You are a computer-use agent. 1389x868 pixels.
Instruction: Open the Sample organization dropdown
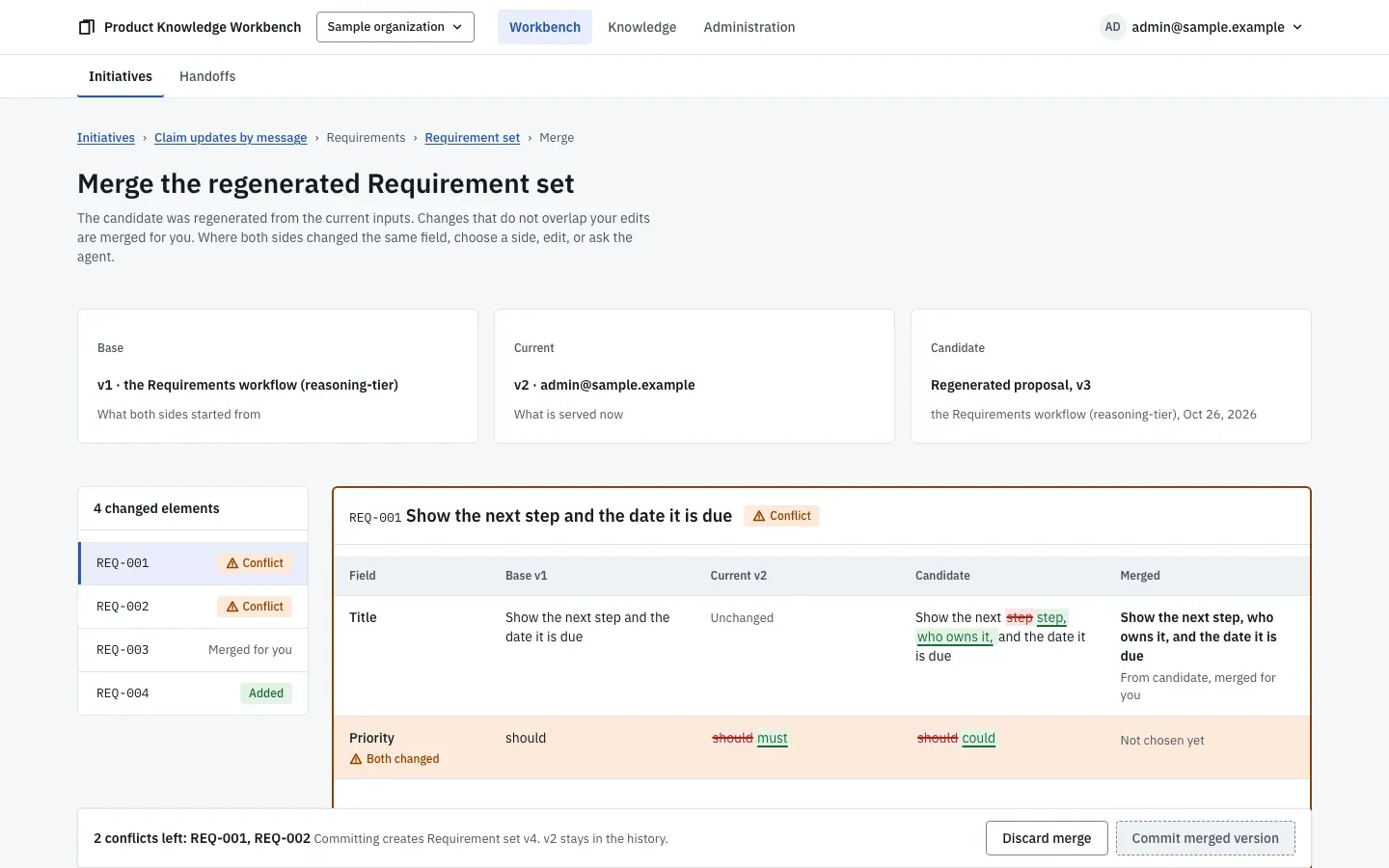[395, 27]
